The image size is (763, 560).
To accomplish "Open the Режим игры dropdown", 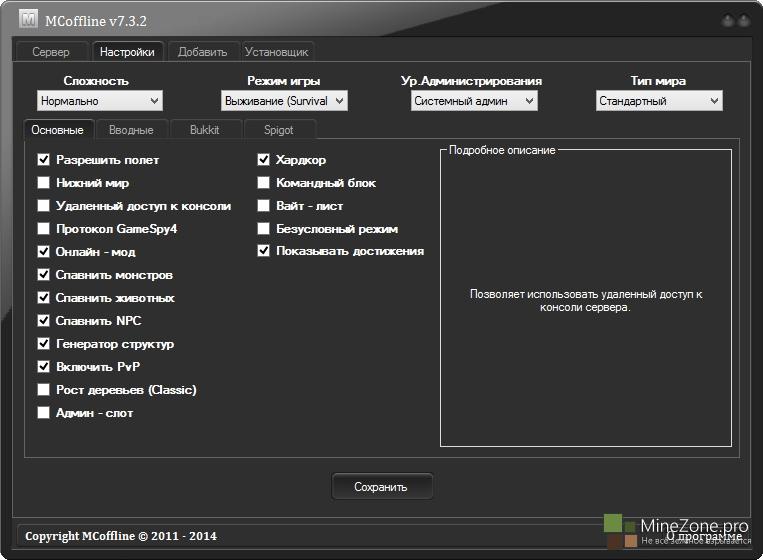I will [x=284, y=101].
